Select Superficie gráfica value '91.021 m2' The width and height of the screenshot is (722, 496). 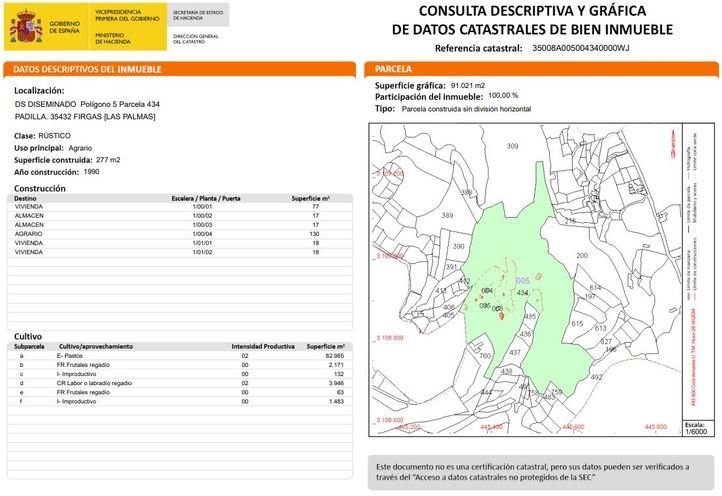coord(468,86)
